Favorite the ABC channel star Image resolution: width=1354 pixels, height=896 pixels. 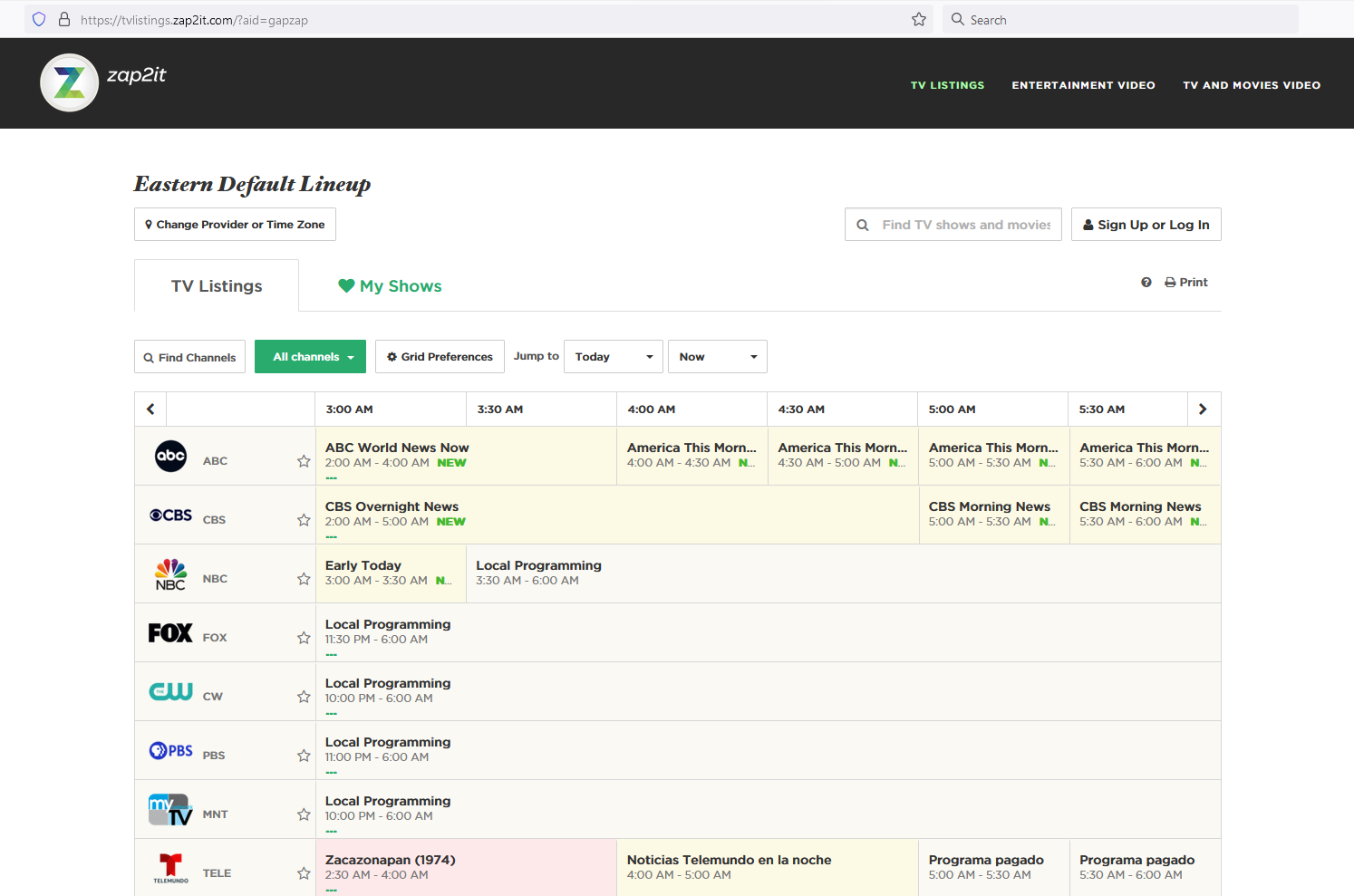[304, 461]
